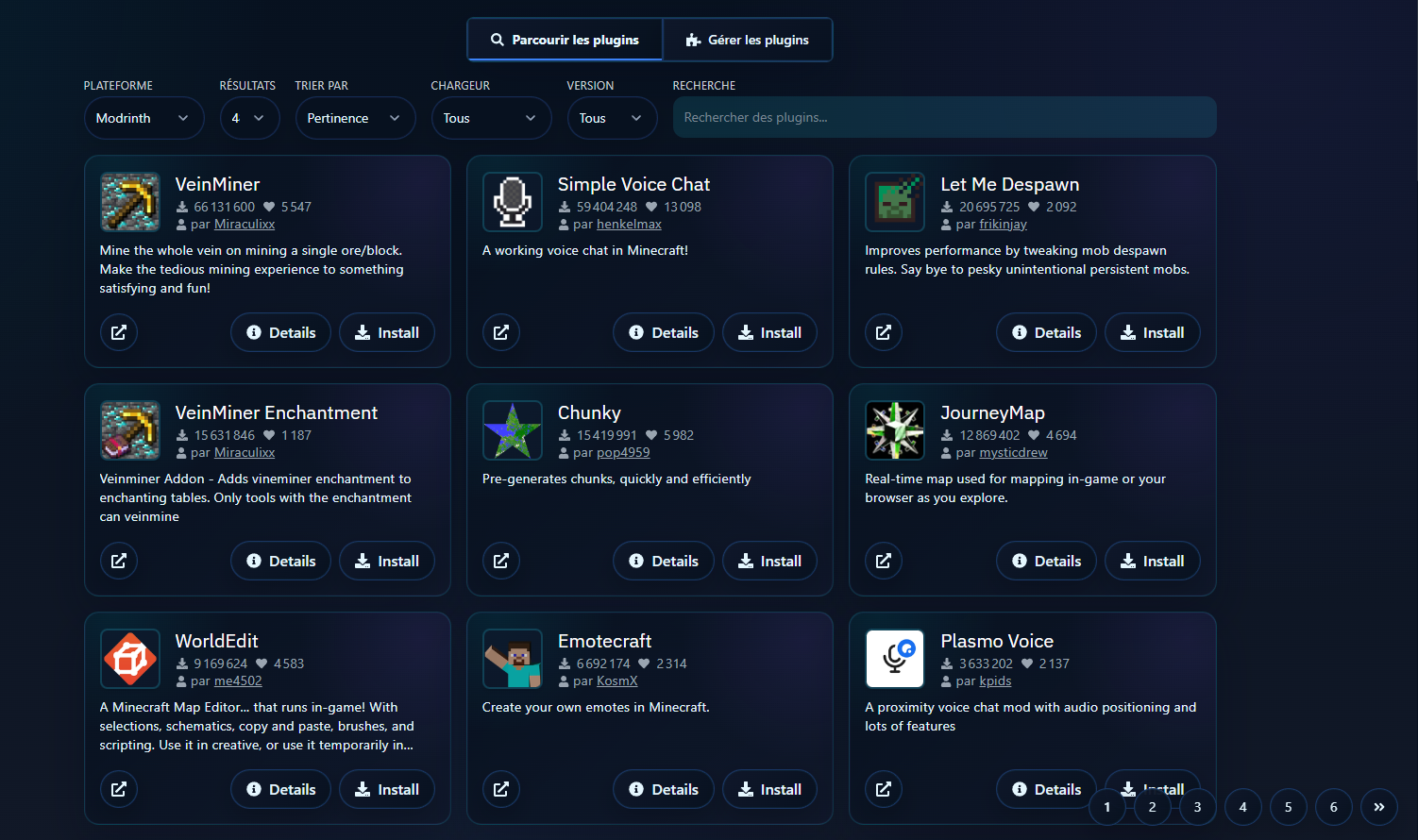
Task: Go to results page 6
Action: click(1334, 807)
